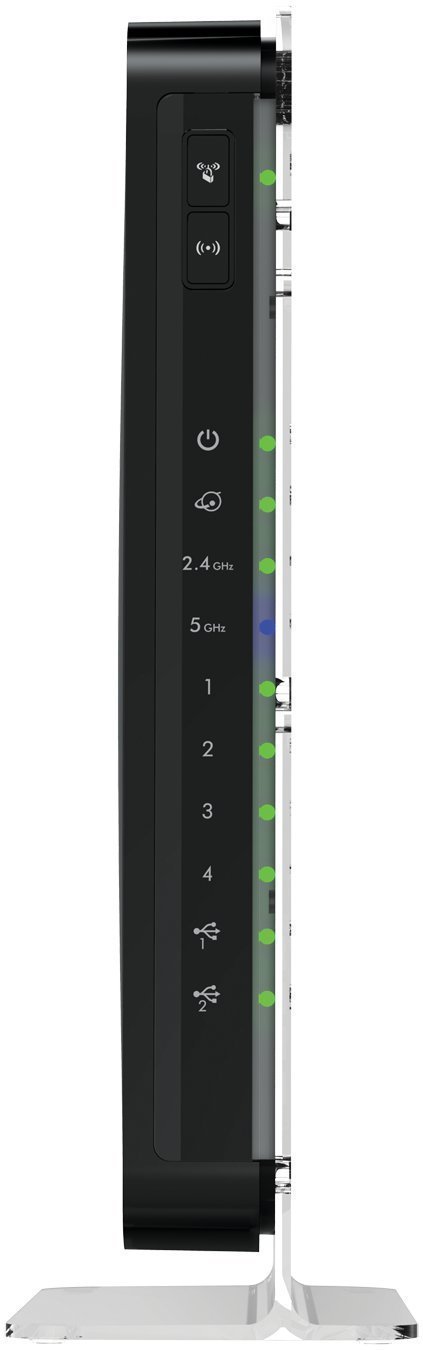
Task: Click the power symbol icon
Action: (207, 440)
